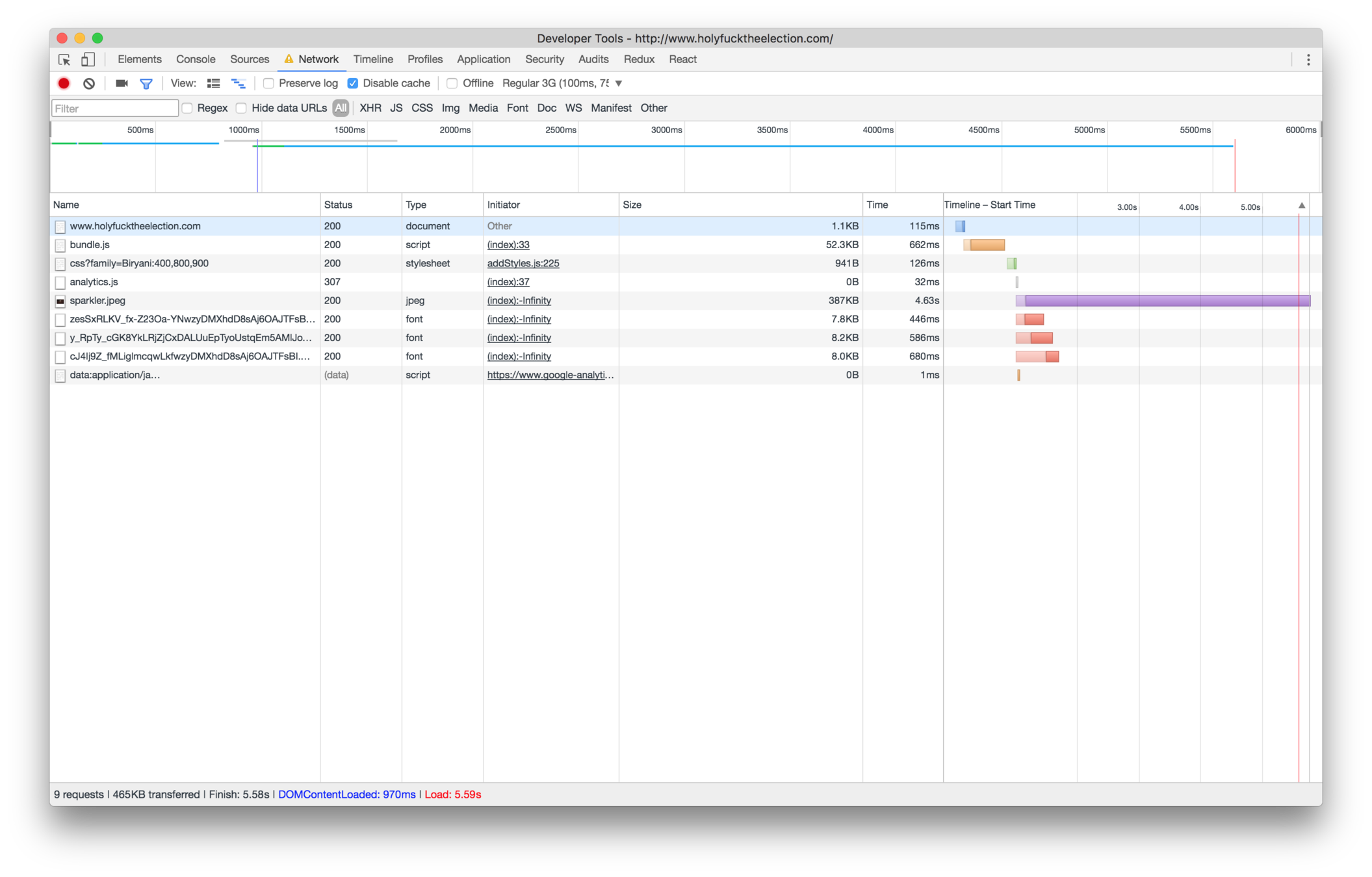Open the Security tab
This screenshot has width=1372, height=877.
click(544, 59)
